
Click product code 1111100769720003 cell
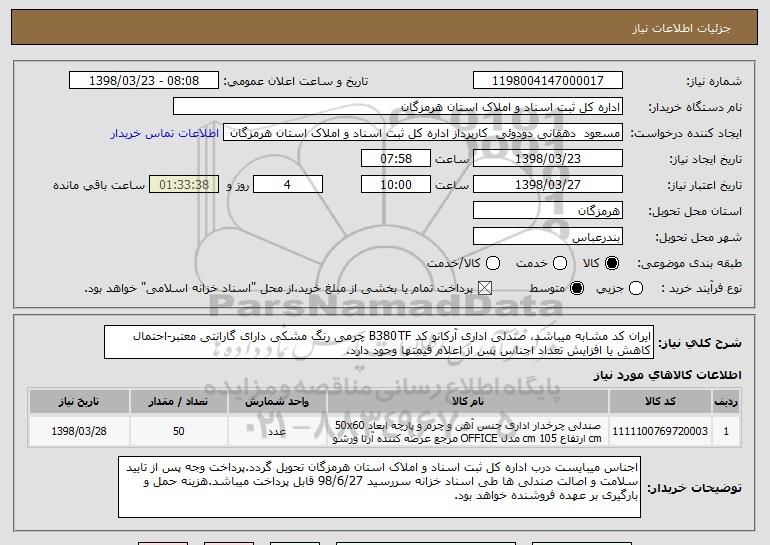point(660,431)
